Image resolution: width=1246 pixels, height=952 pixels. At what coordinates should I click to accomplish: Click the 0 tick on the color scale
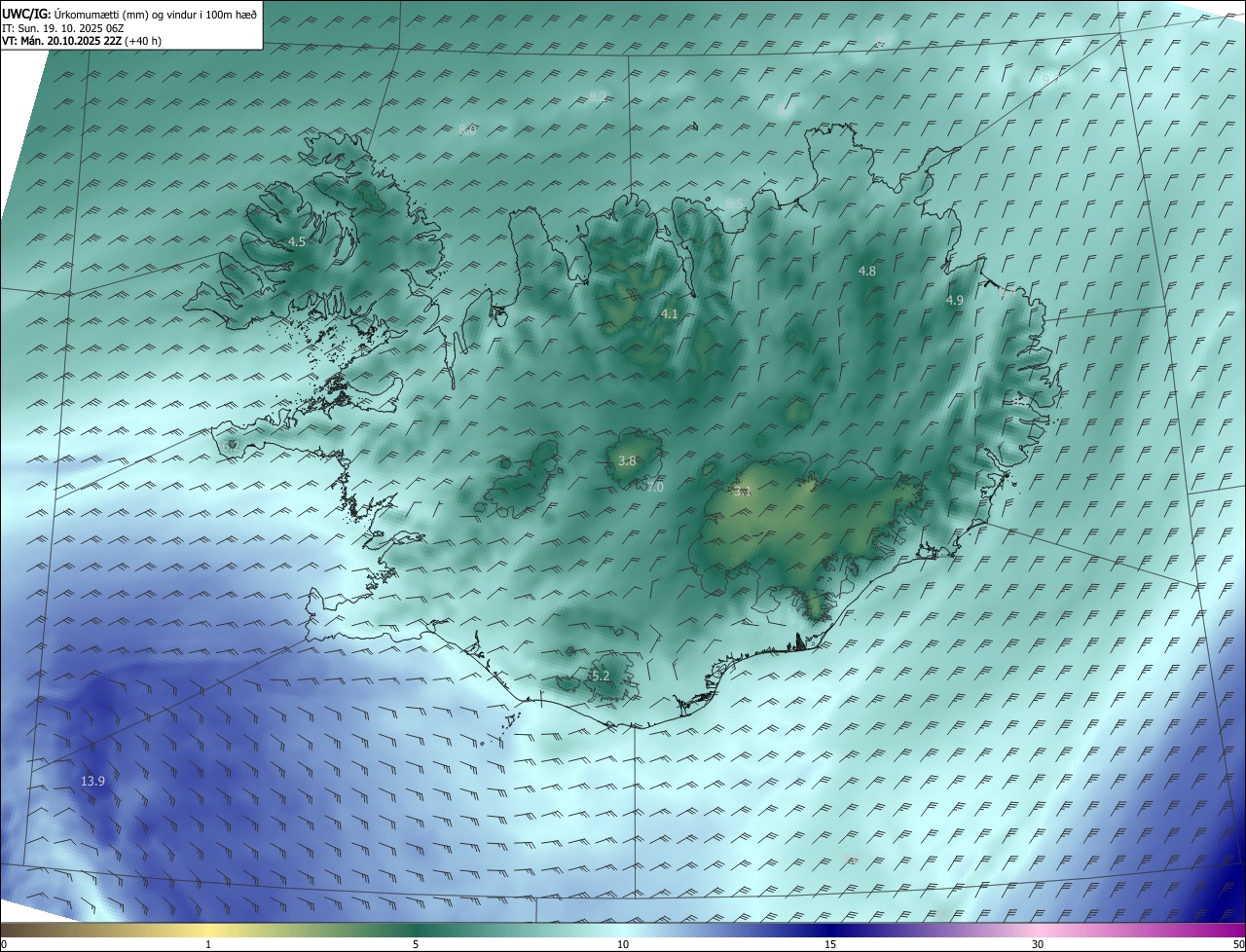[4, 944]
